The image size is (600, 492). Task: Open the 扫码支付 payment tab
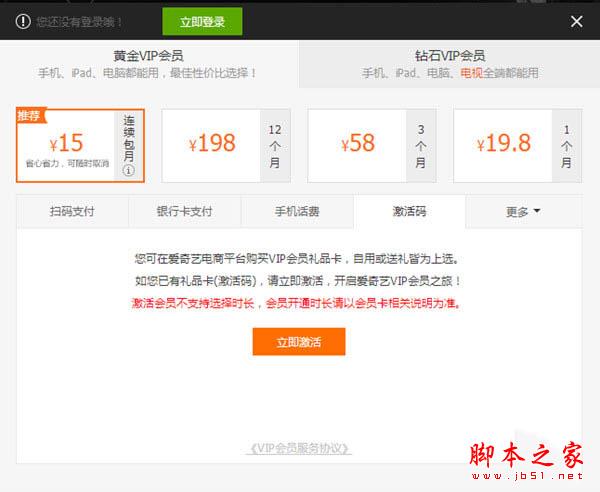72,211
